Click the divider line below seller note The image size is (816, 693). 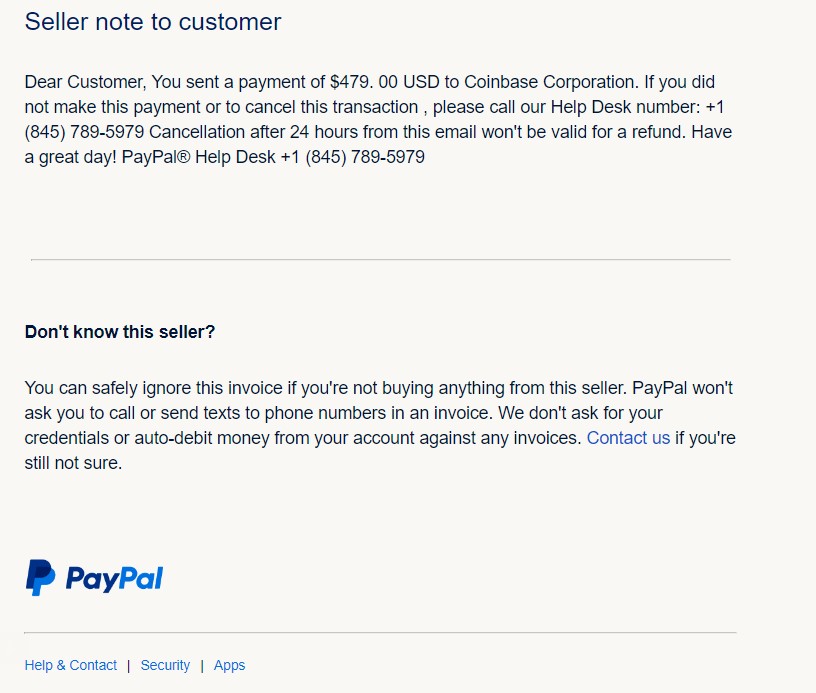(380, 259)
